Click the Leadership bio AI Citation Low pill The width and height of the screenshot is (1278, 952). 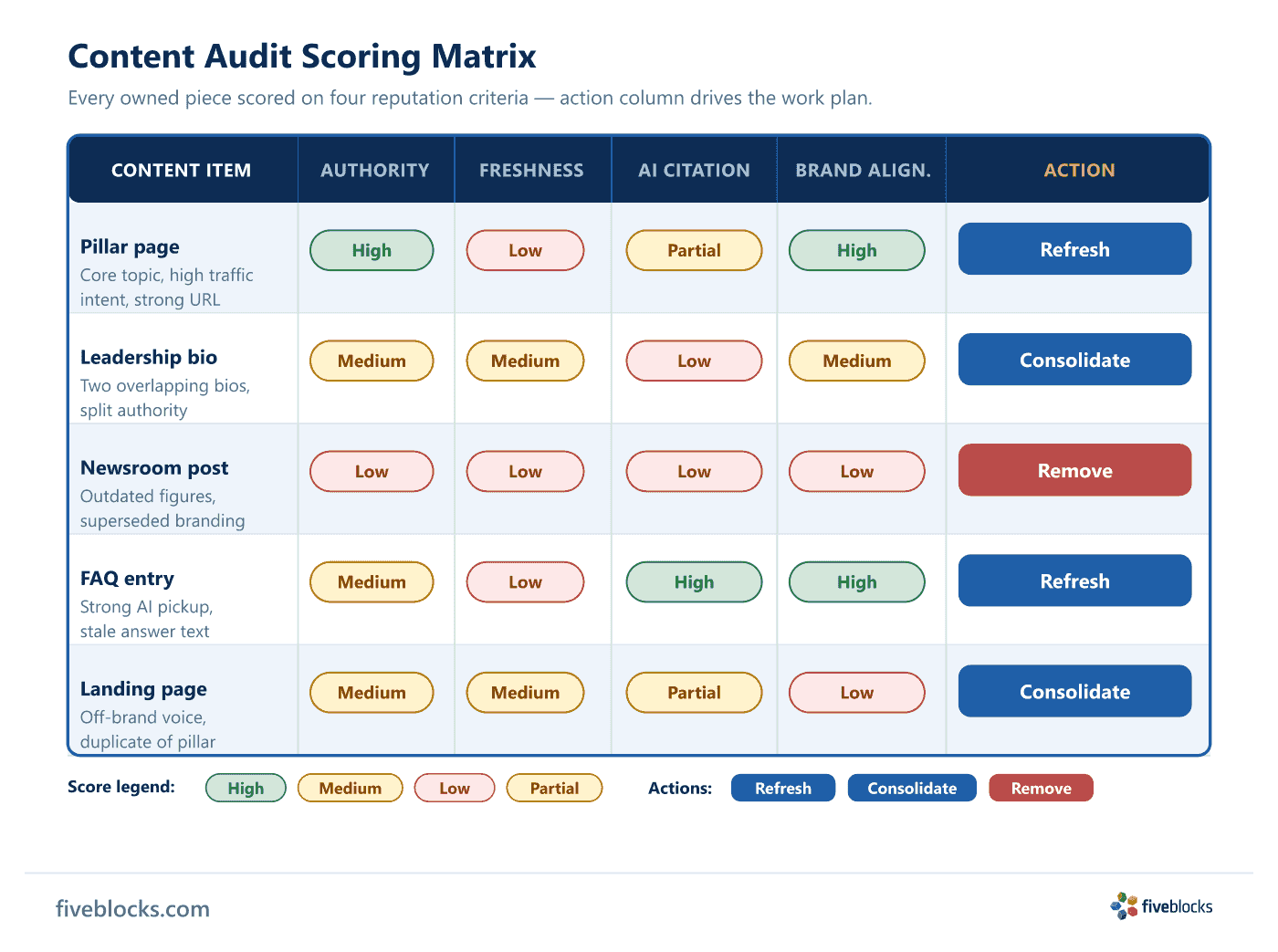[x=694, y=361]
